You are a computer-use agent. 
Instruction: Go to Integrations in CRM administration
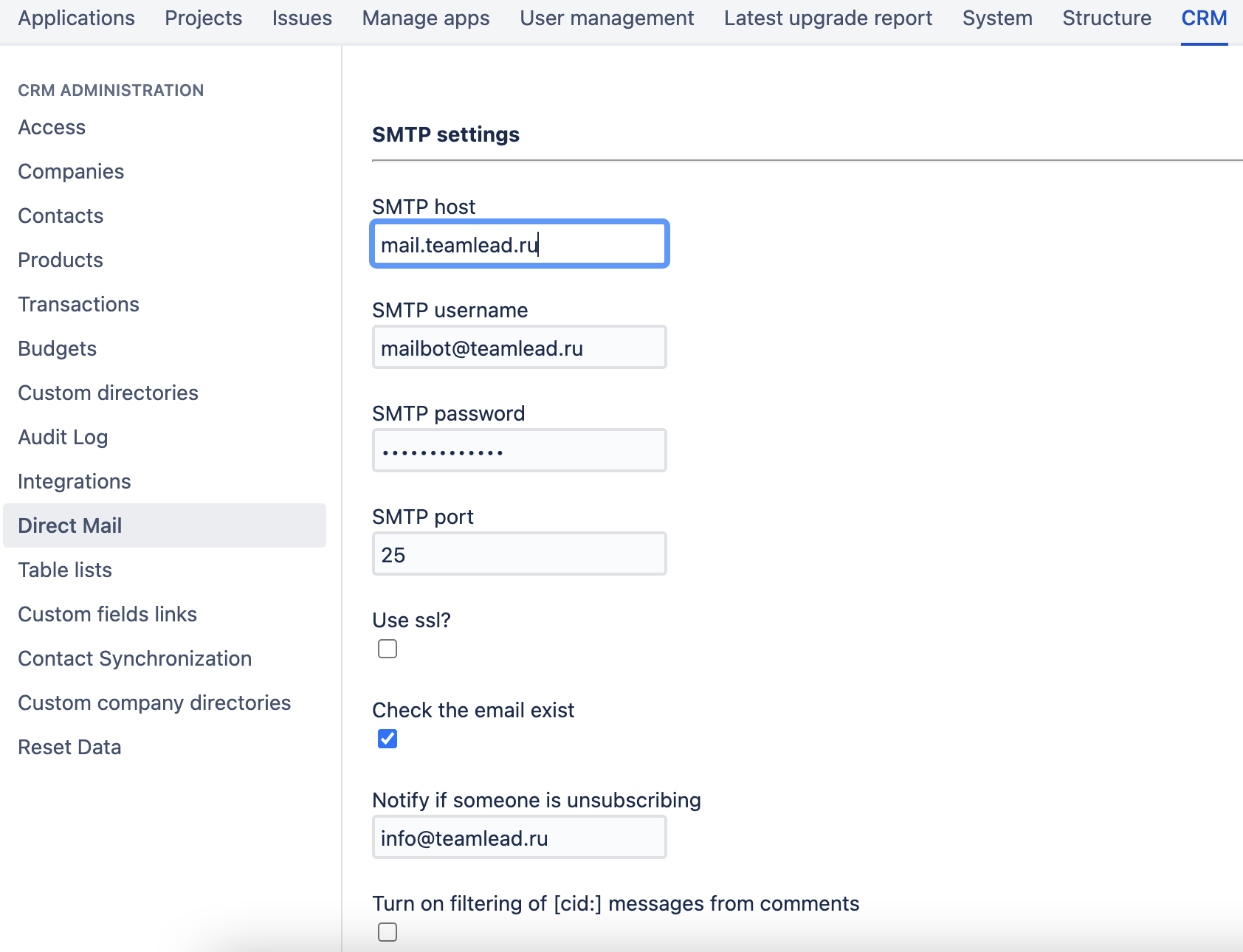click(x=75, y=482)
